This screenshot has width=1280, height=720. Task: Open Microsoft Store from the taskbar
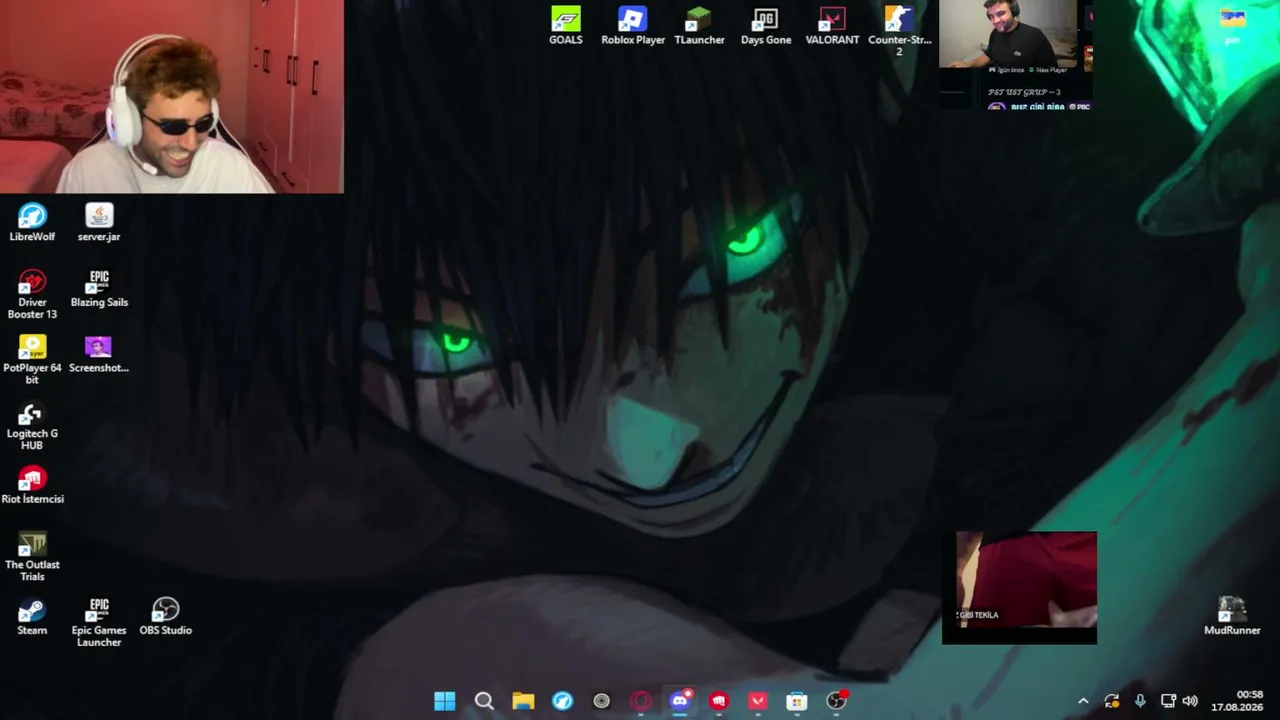point(797,701)
